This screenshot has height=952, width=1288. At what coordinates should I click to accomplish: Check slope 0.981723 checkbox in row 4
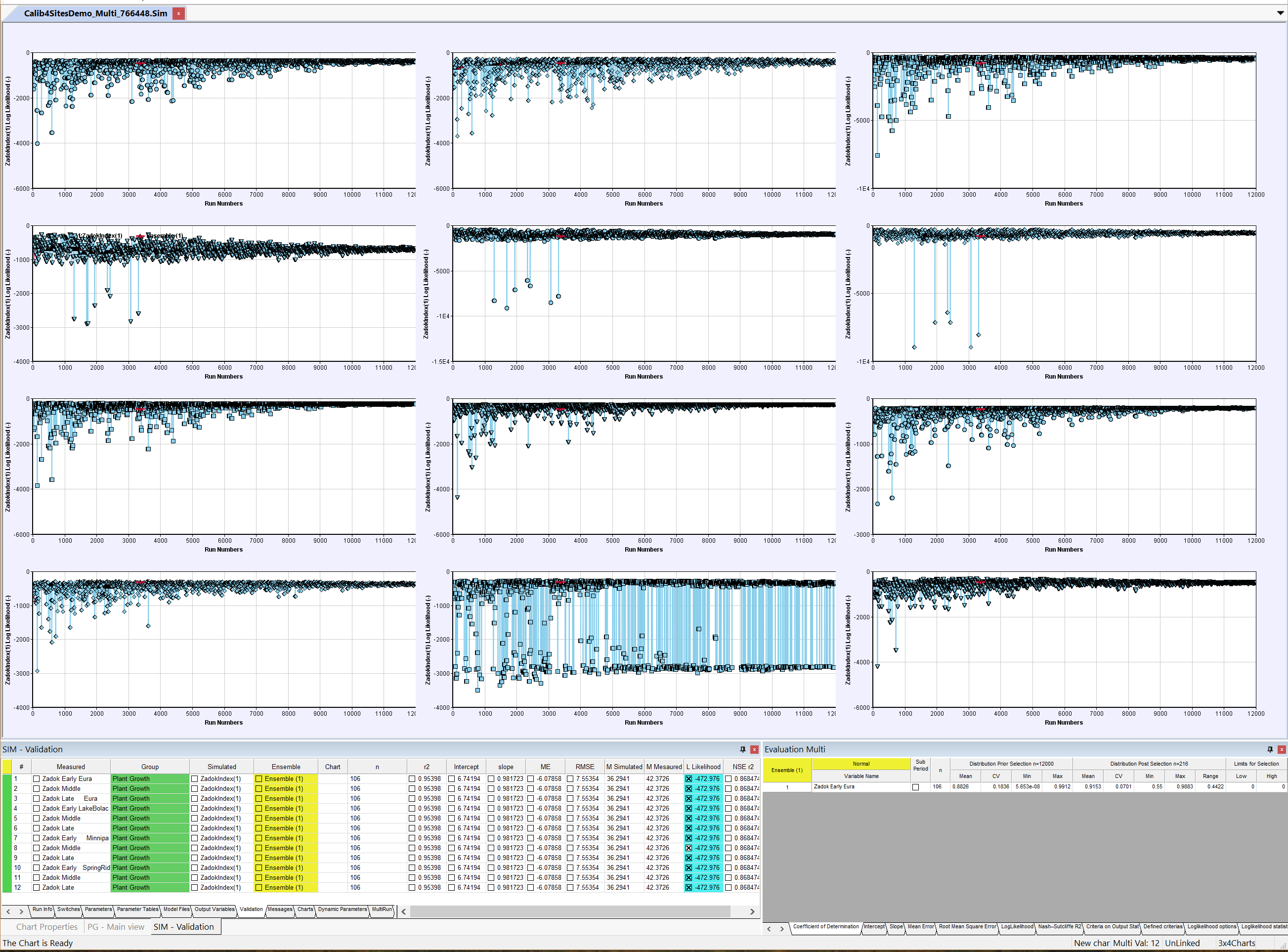pos(491,809)
